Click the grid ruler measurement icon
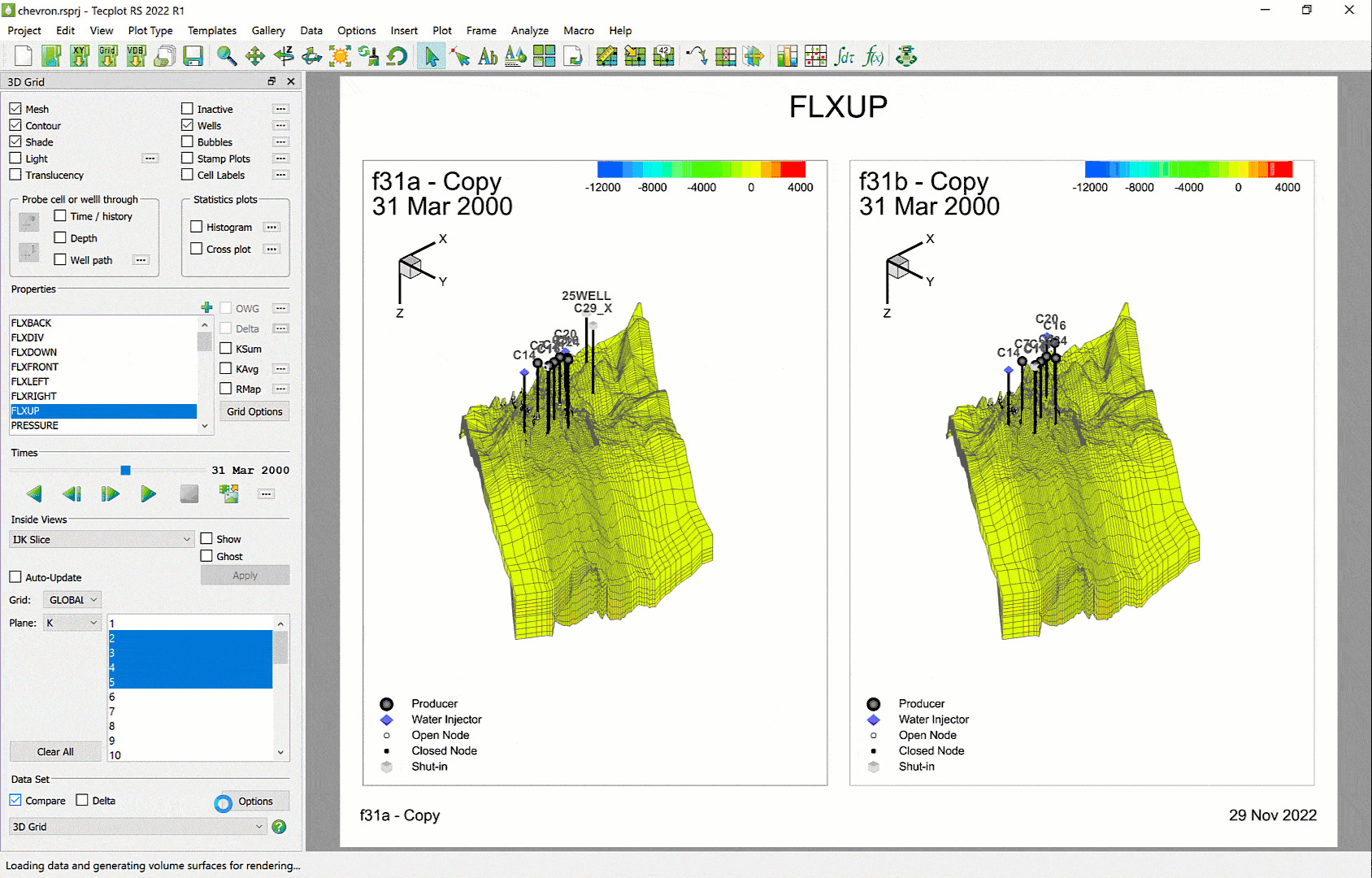 [x=606, y=56]
